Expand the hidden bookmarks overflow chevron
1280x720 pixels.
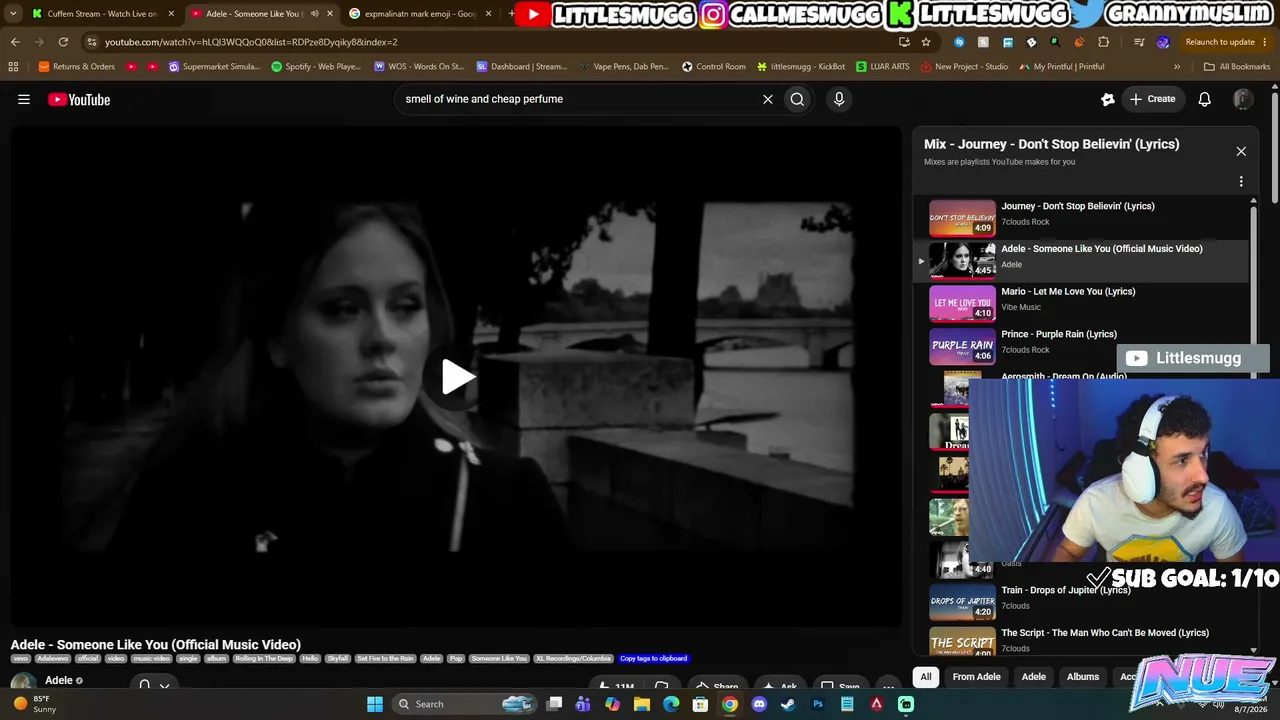coord(1177,67)
